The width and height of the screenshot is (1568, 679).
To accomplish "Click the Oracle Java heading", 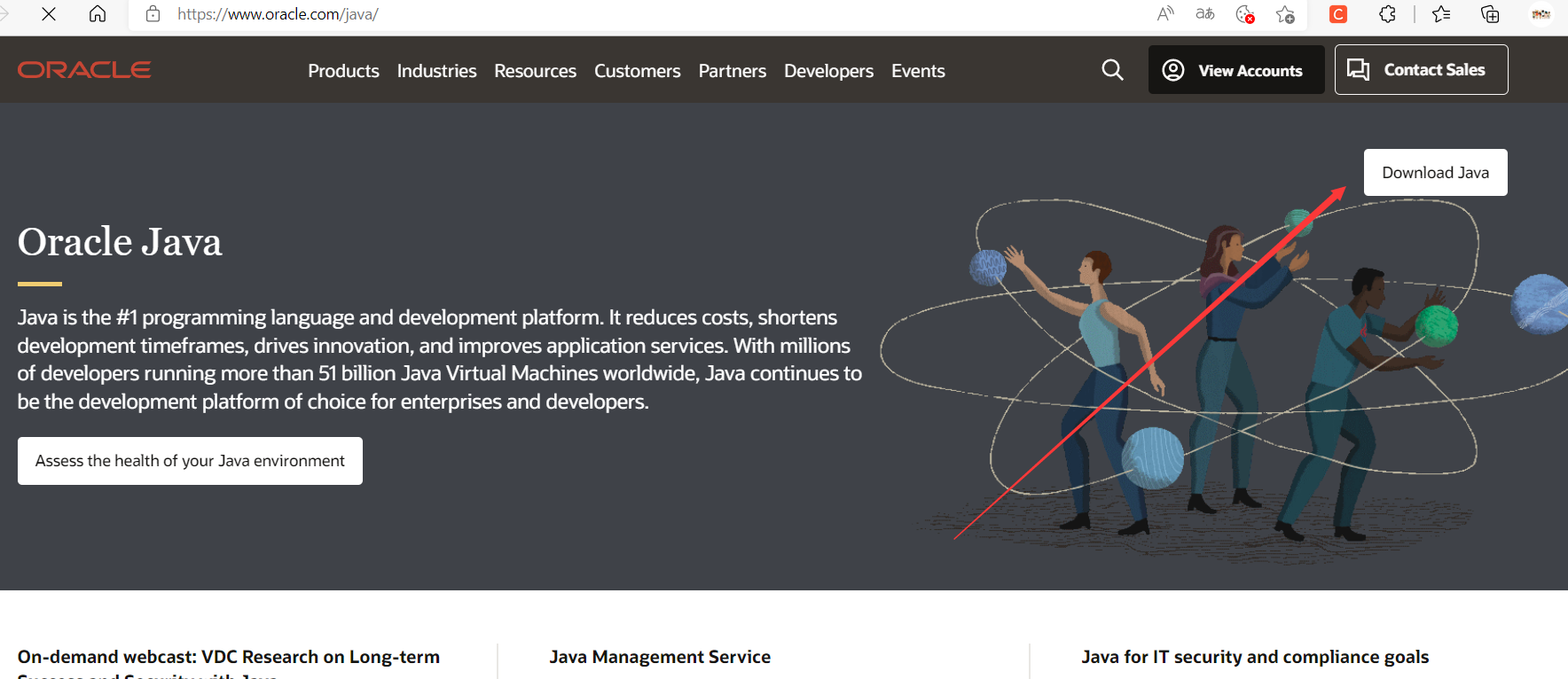I will click(120, 242).
